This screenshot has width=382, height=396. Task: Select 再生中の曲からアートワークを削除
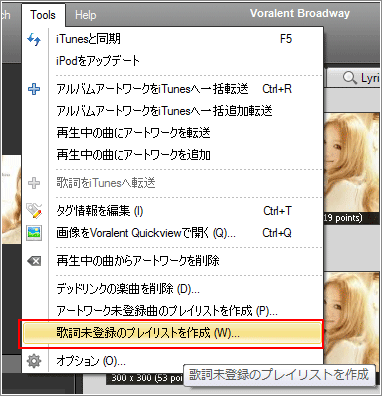click(173, 261)
